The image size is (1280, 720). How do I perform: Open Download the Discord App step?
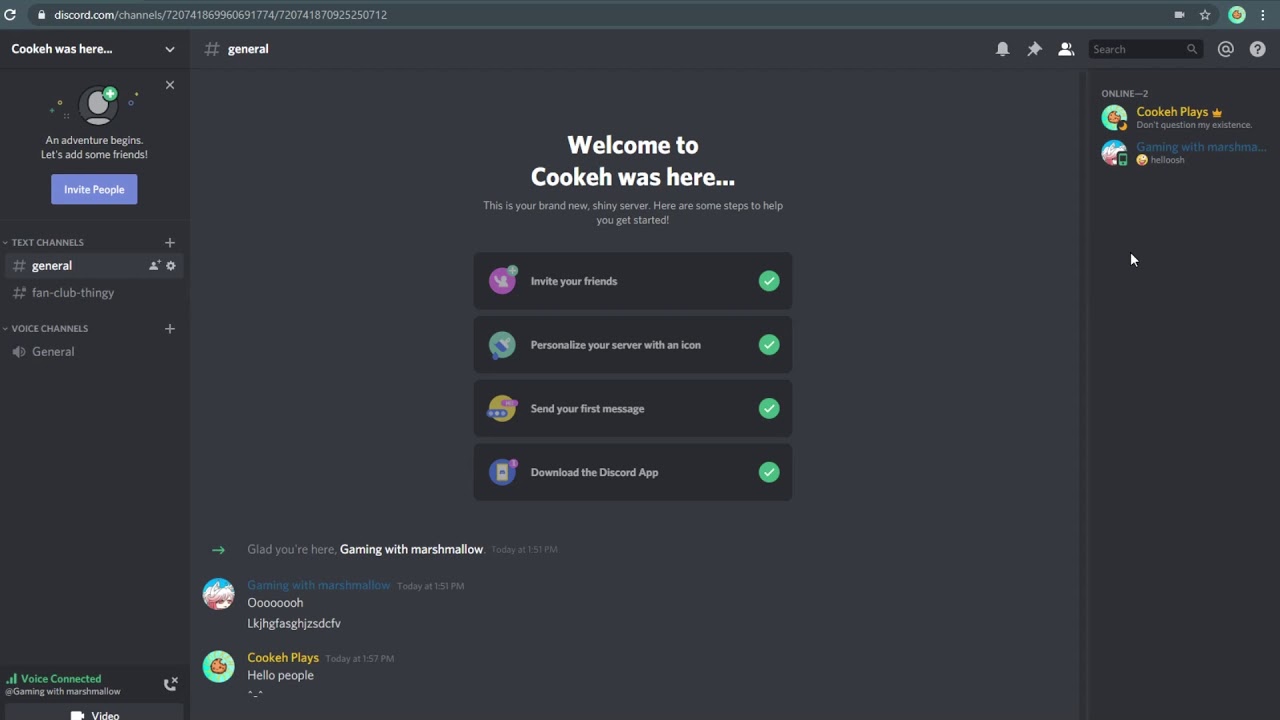point(633,473)
